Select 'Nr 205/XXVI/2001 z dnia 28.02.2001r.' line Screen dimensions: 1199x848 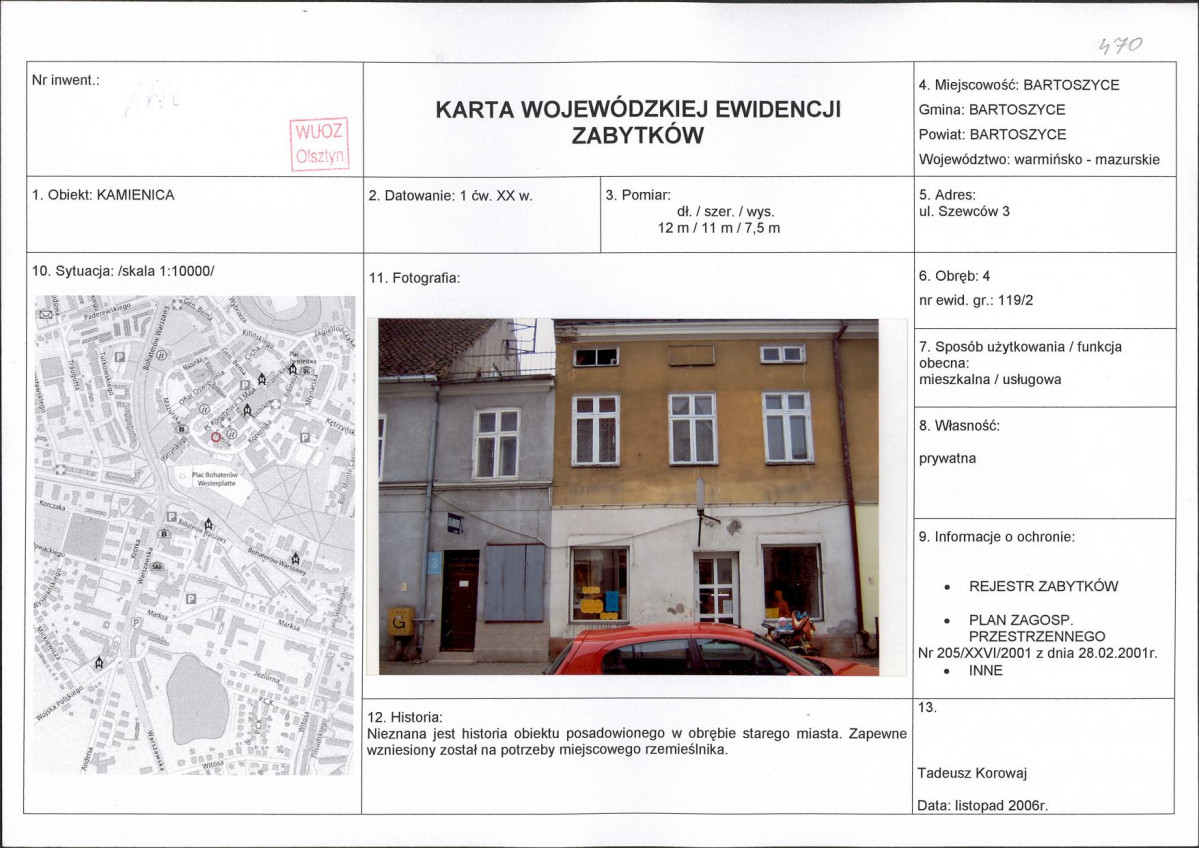click(x=1038, y=653)
